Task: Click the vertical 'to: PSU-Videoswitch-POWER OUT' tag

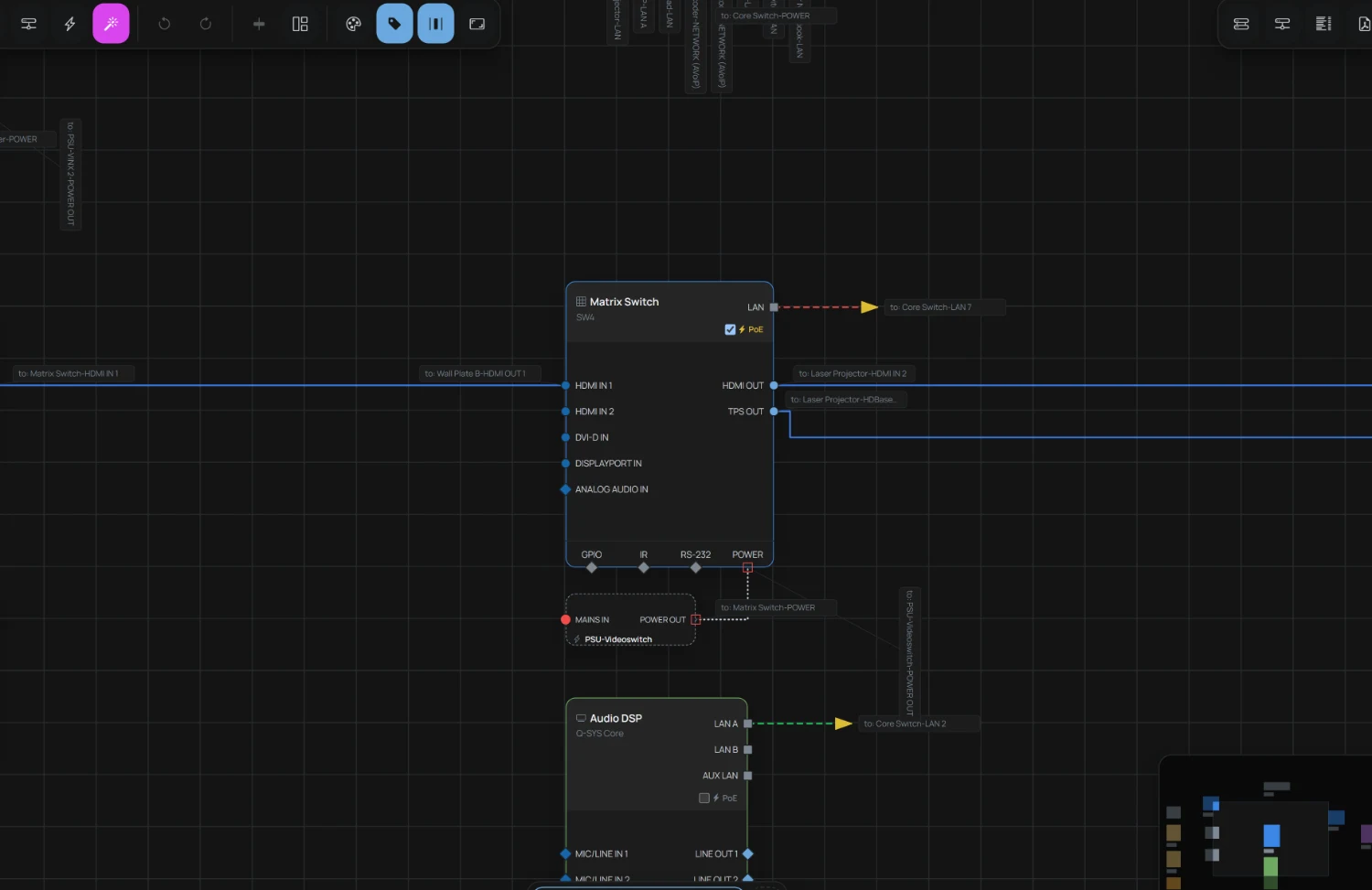Action: click(x=910, y=652)
